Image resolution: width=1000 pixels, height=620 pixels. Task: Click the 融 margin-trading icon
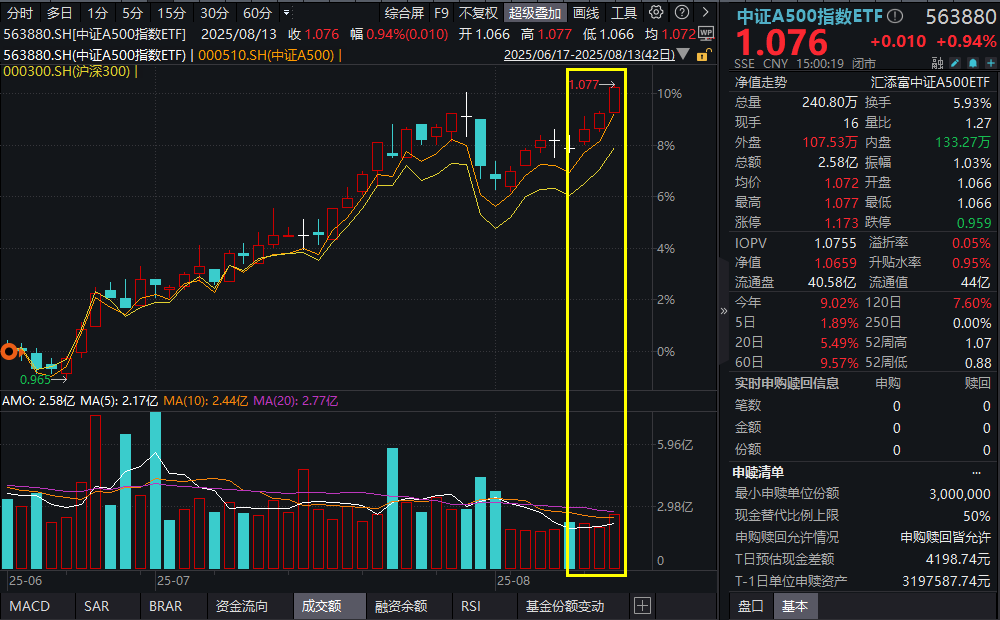click(938, 62)
